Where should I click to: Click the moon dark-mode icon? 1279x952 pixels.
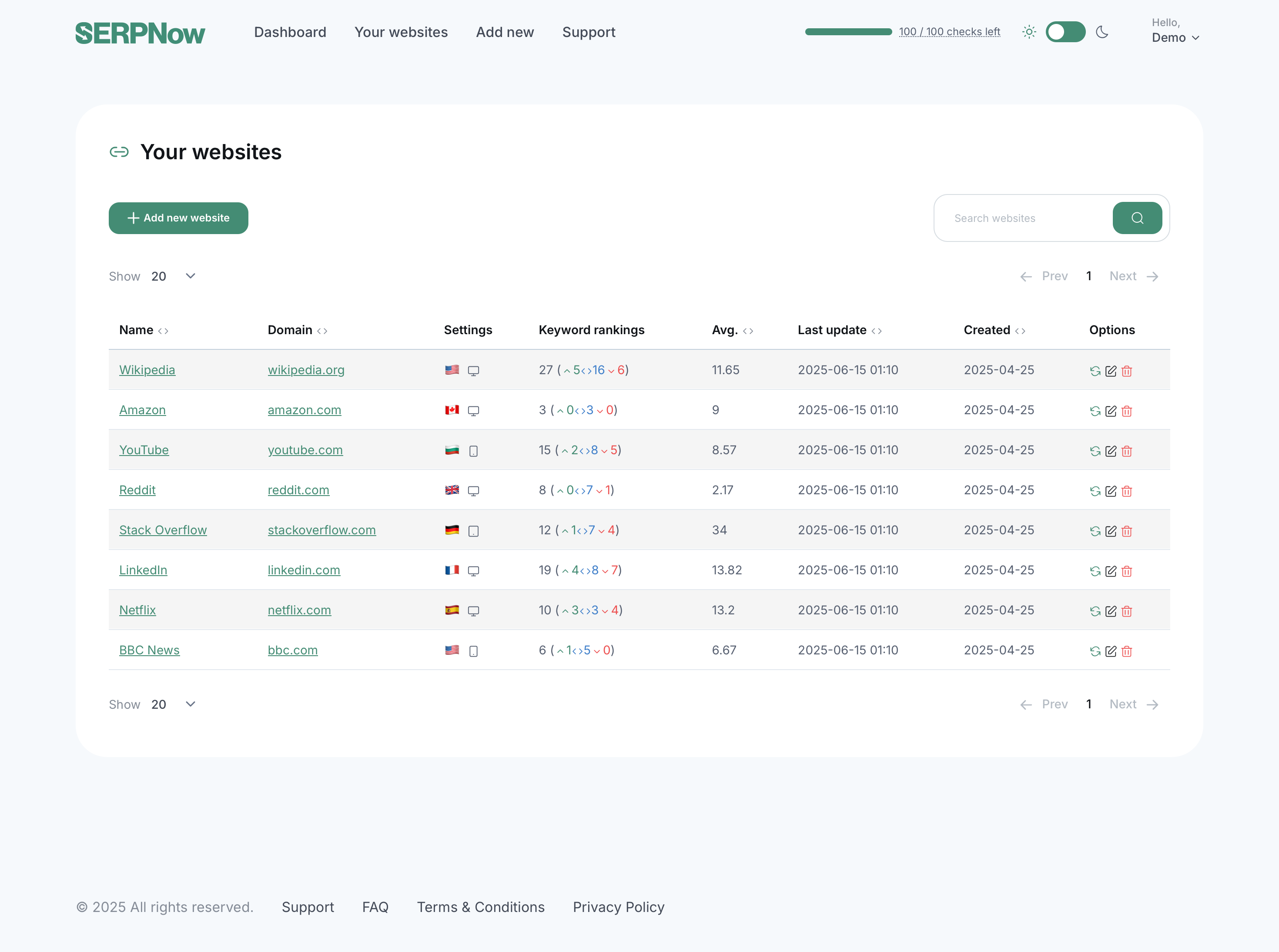[1102, 32]
